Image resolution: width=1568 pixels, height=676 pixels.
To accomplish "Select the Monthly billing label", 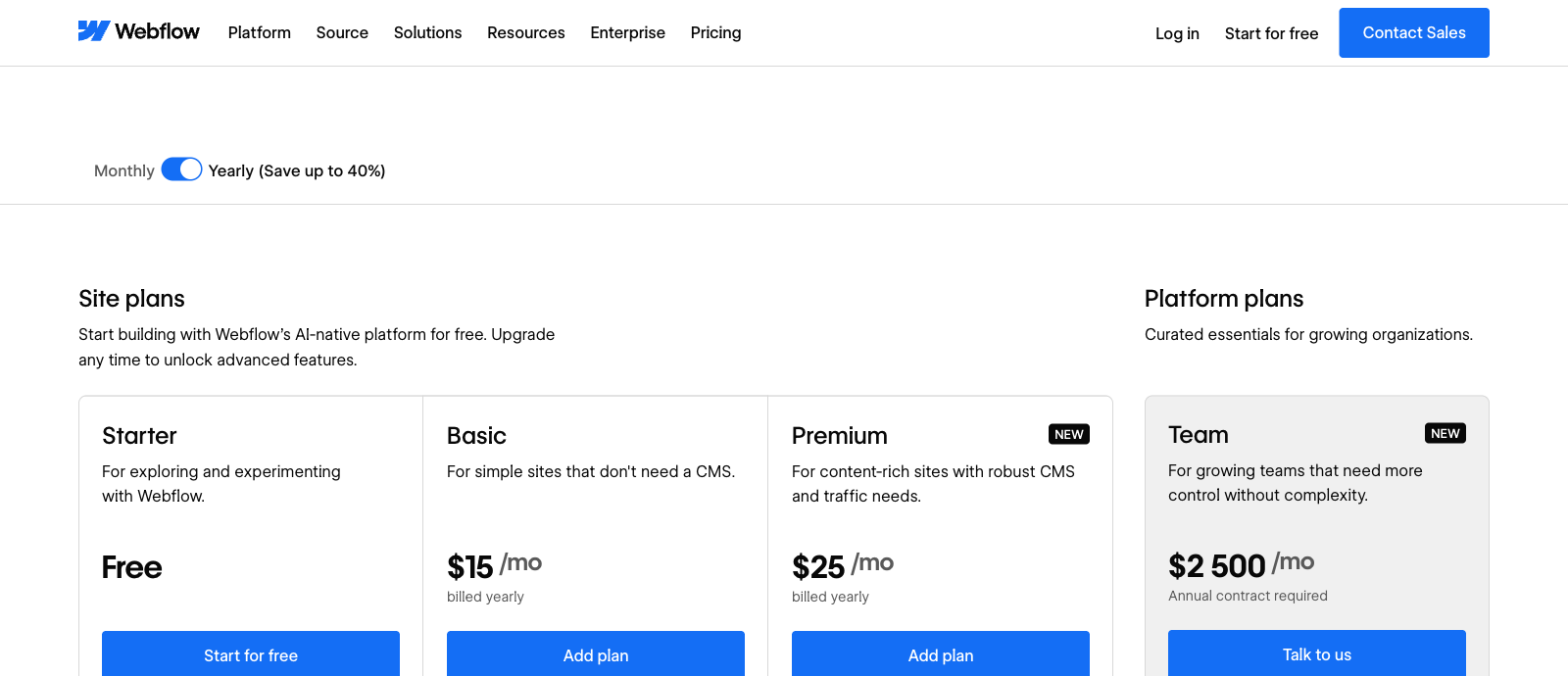I will [x=123, y=170].
